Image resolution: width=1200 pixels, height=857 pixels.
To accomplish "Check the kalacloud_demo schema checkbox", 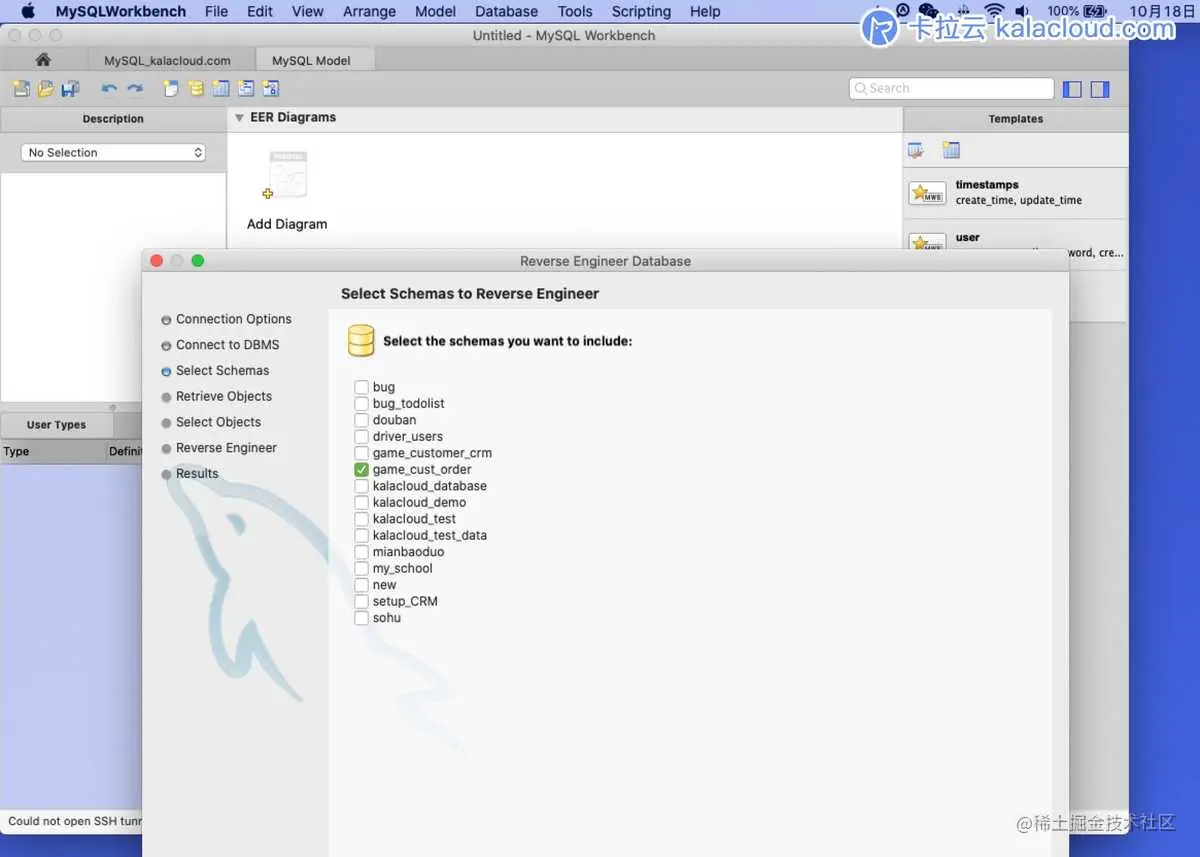I will (x=361, y=502).
